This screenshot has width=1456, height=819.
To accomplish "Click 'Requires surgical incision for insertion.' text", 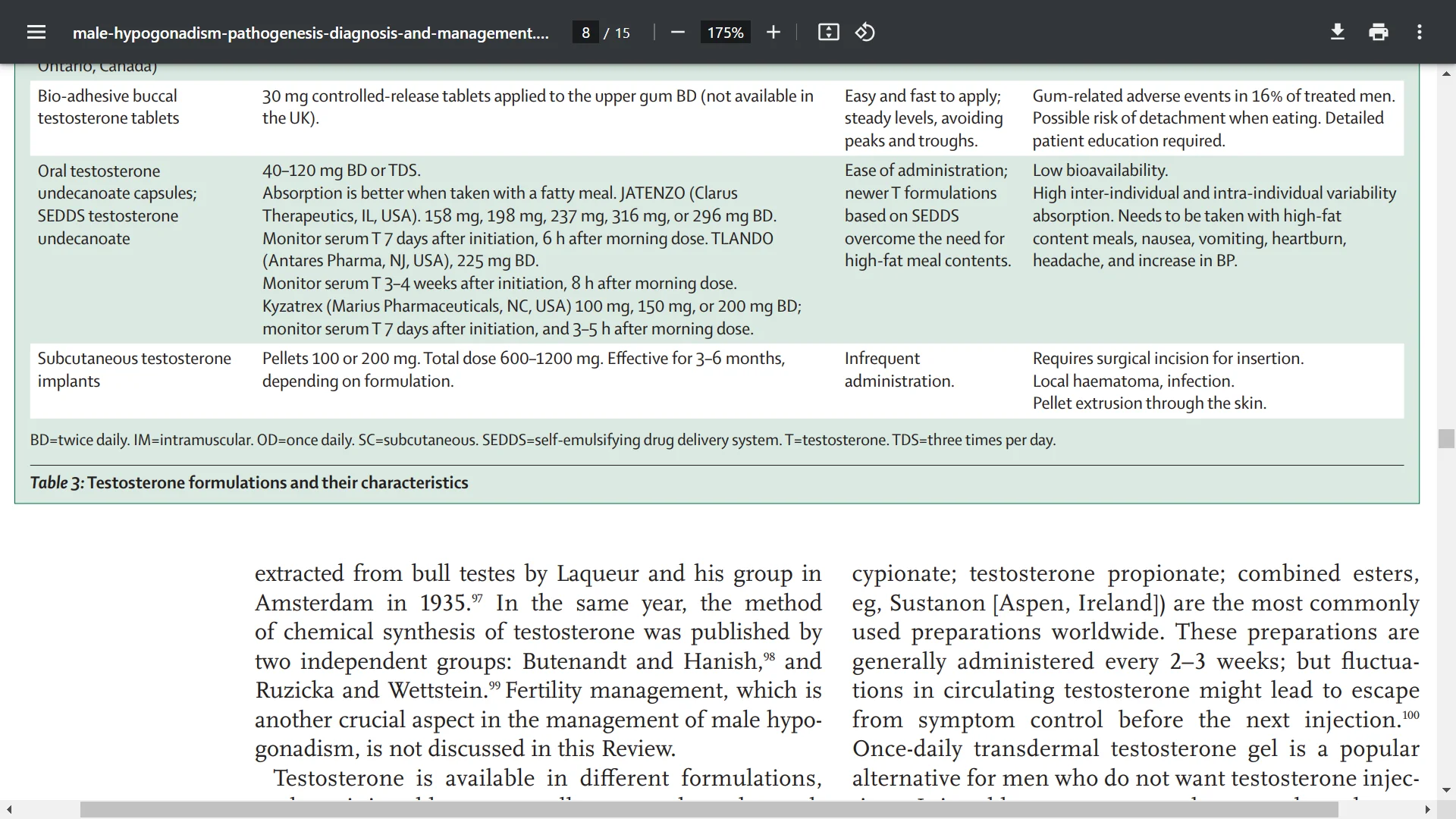I will click(1169, 359).
